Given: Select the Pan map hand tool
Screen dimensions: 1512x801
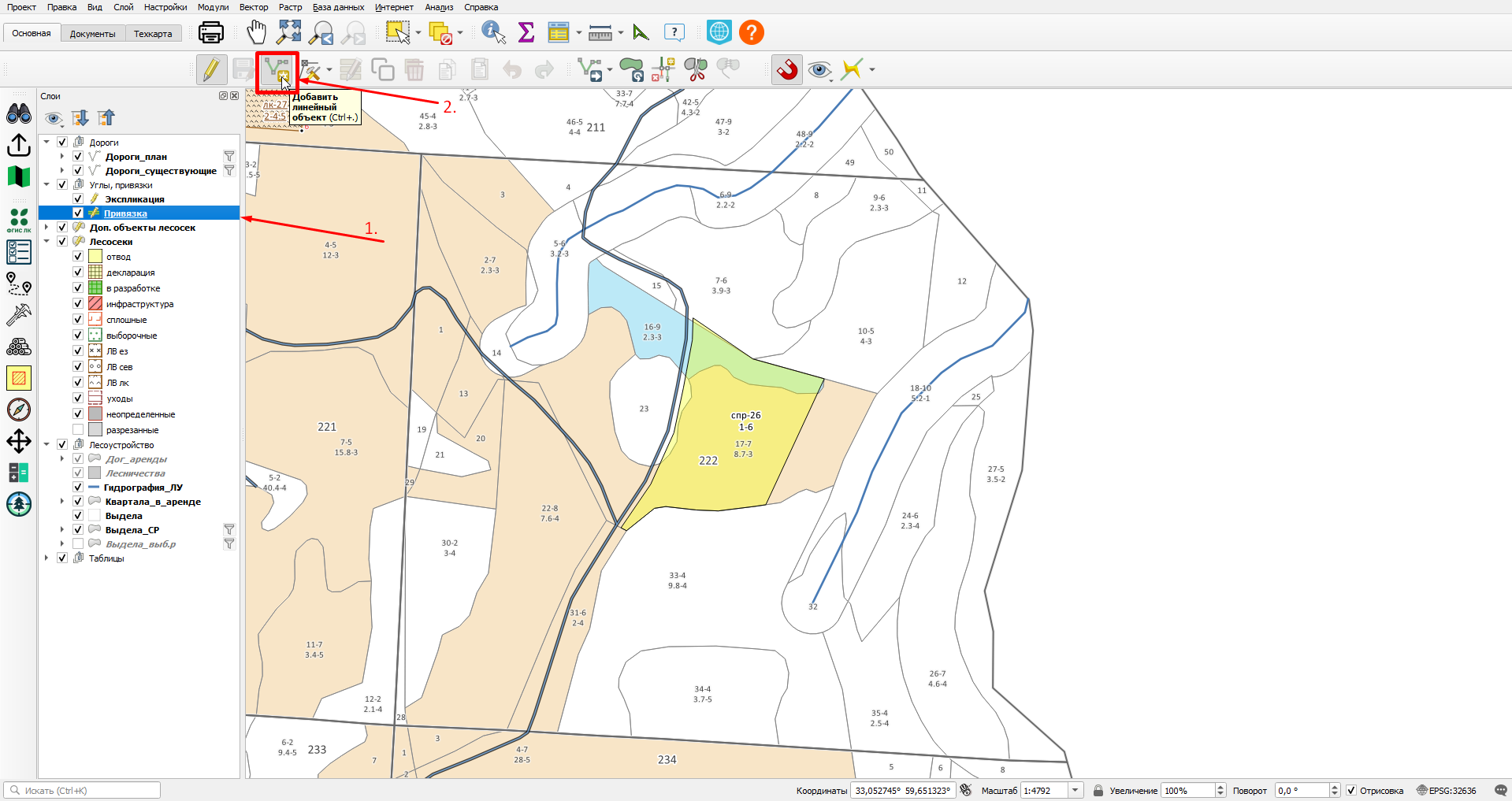Looking at the screenshot, I should click(257, 32).
